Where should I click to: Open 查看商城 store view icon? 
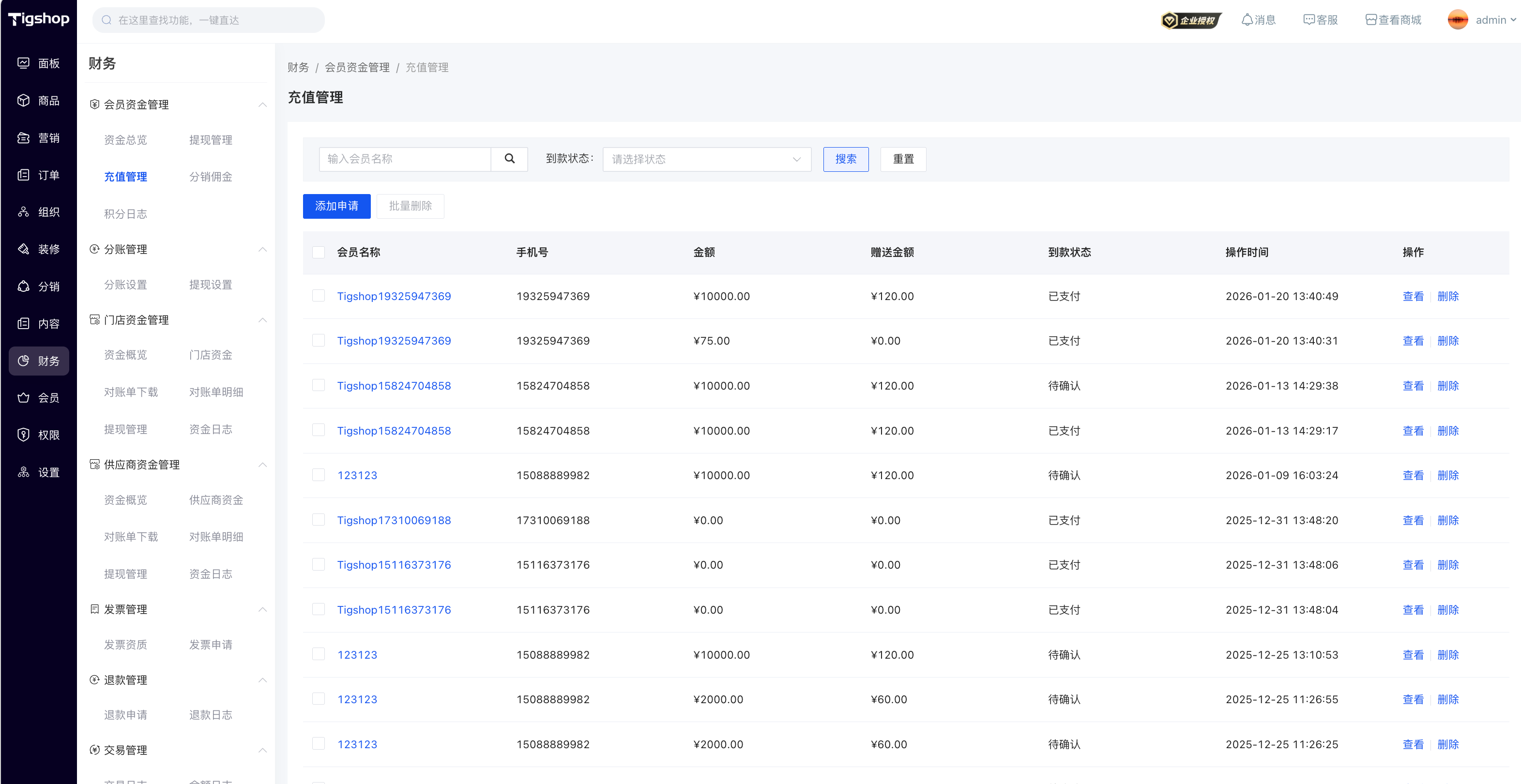click(x=1370, y=20)
